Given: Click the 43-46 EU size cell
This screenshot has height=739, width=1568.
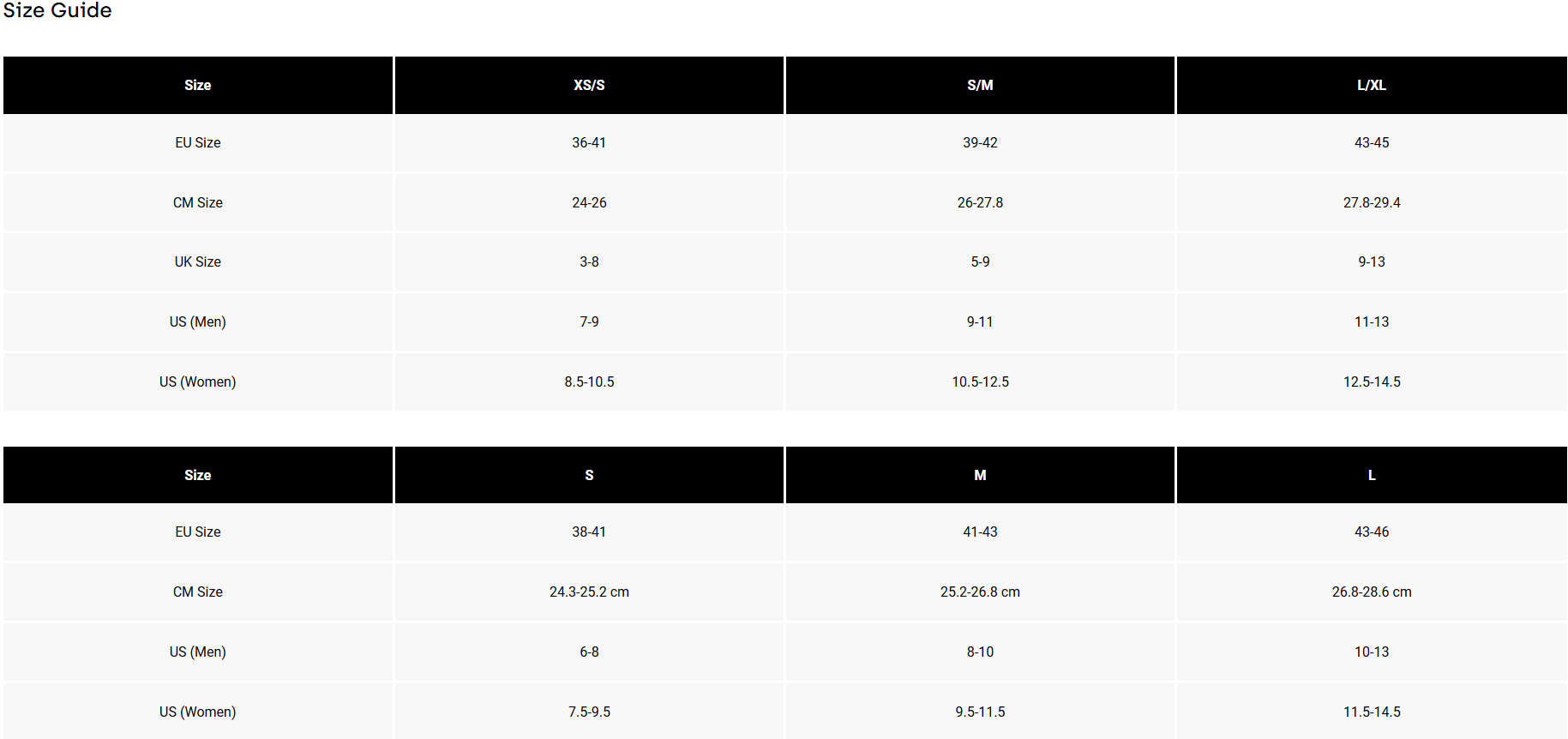Looking at the screenshot, I should tap(1372, 532).
